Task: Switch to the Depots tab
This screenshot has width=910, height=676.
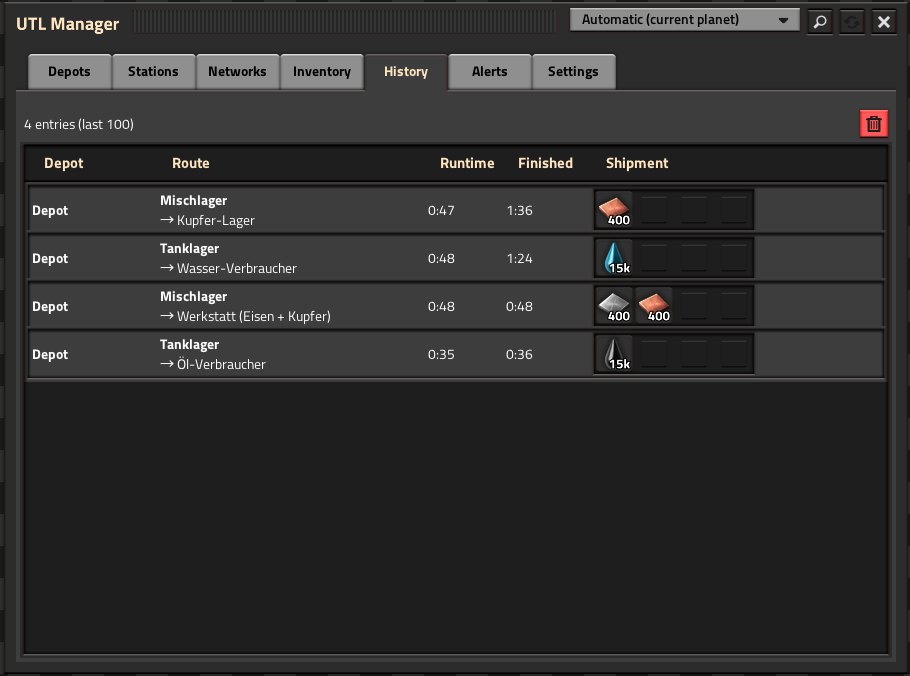Action: tap(69, 71)
